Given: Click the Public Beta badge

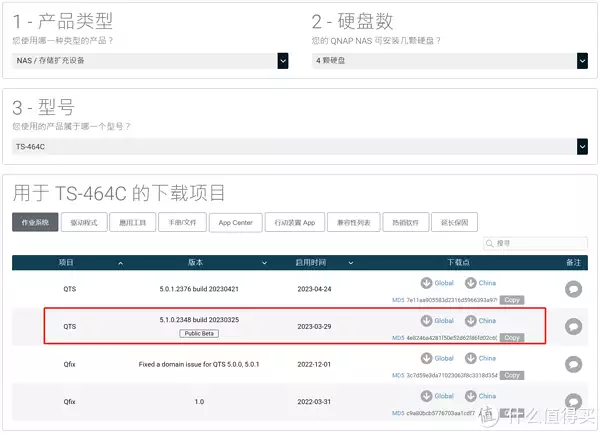Looking at the screenshot, I should (199, 334).
